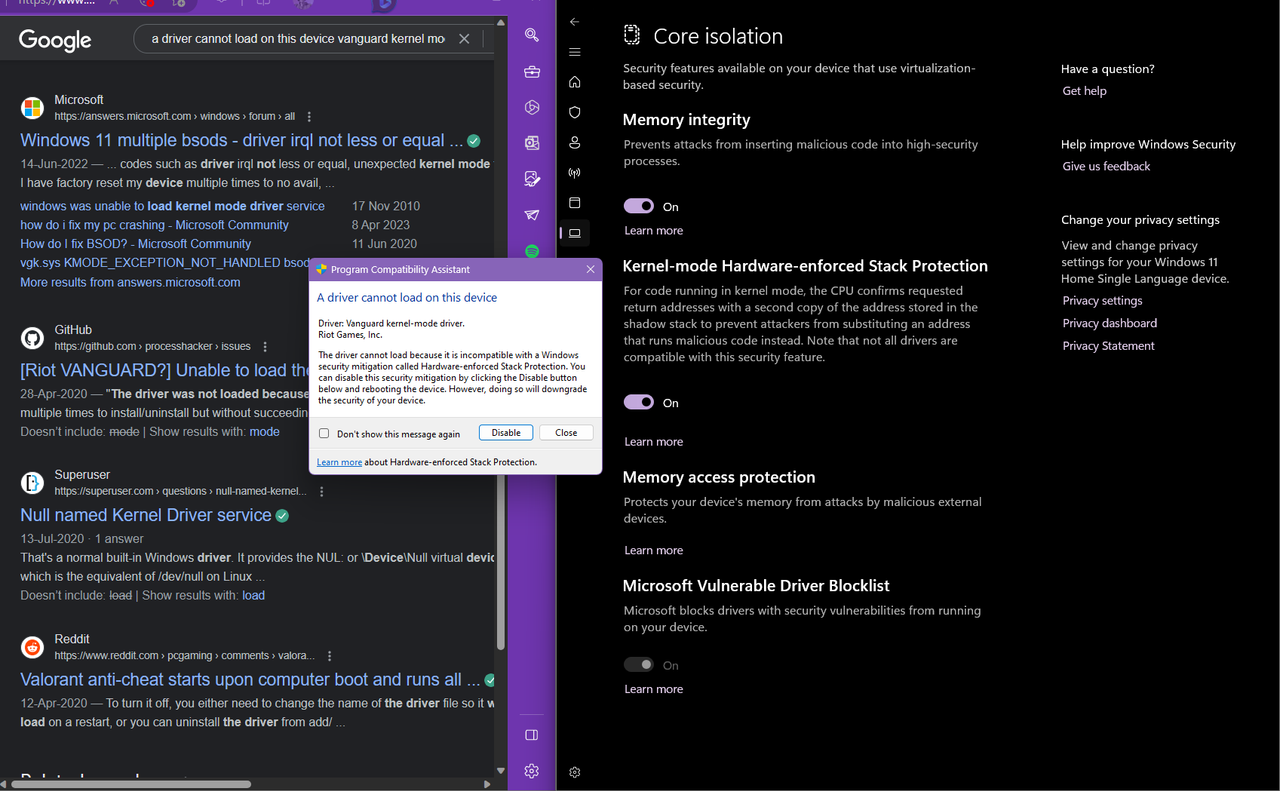Open Virus & threat protection shield icon
Viewport: 1280px width, 791px height.
[574, 112]
